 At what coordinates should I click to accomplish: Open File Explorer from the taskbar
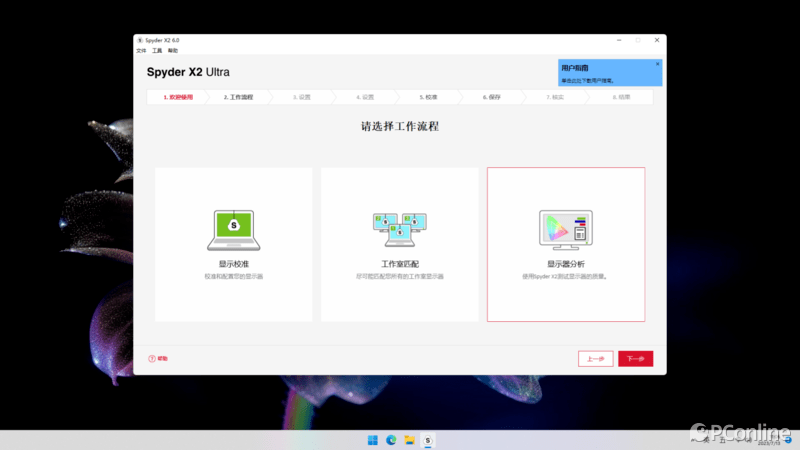pyautogui.click(x=410, y=439)
